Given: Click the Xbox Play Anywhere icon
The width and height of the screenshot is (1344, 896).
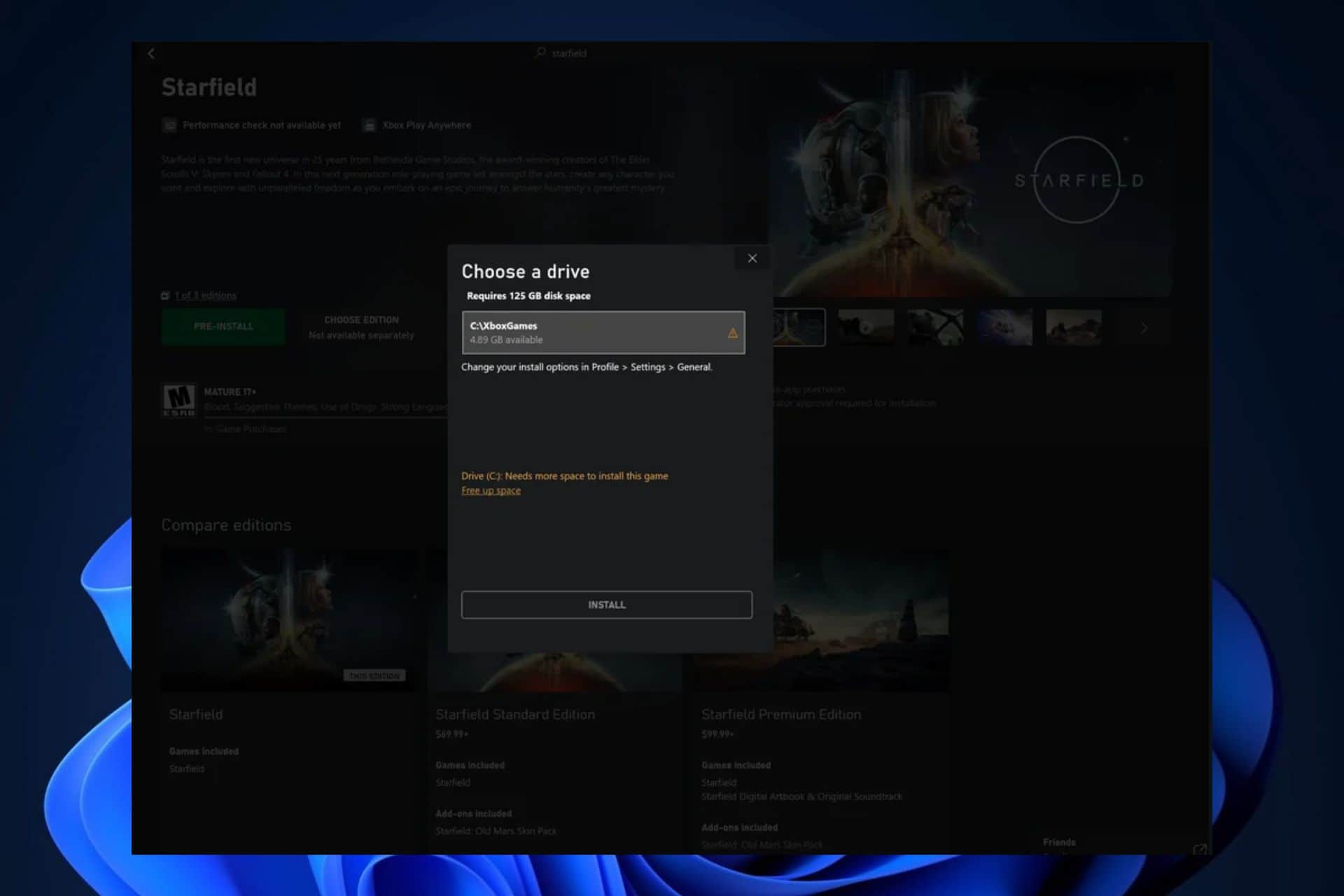Looking at the screenshot, I should click(369, 125).
